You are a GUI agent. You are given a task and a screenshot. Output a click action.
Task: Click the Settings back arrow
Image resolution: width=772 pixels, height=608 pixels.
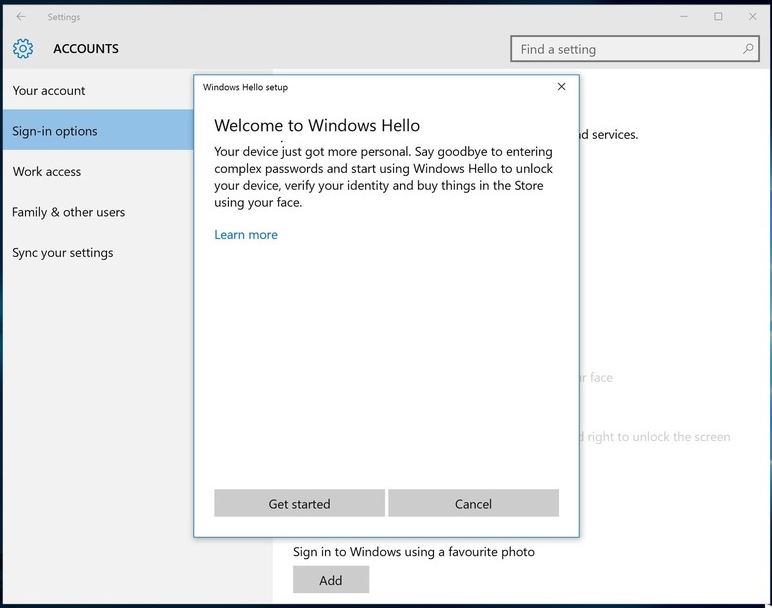(x=21, y=17)
